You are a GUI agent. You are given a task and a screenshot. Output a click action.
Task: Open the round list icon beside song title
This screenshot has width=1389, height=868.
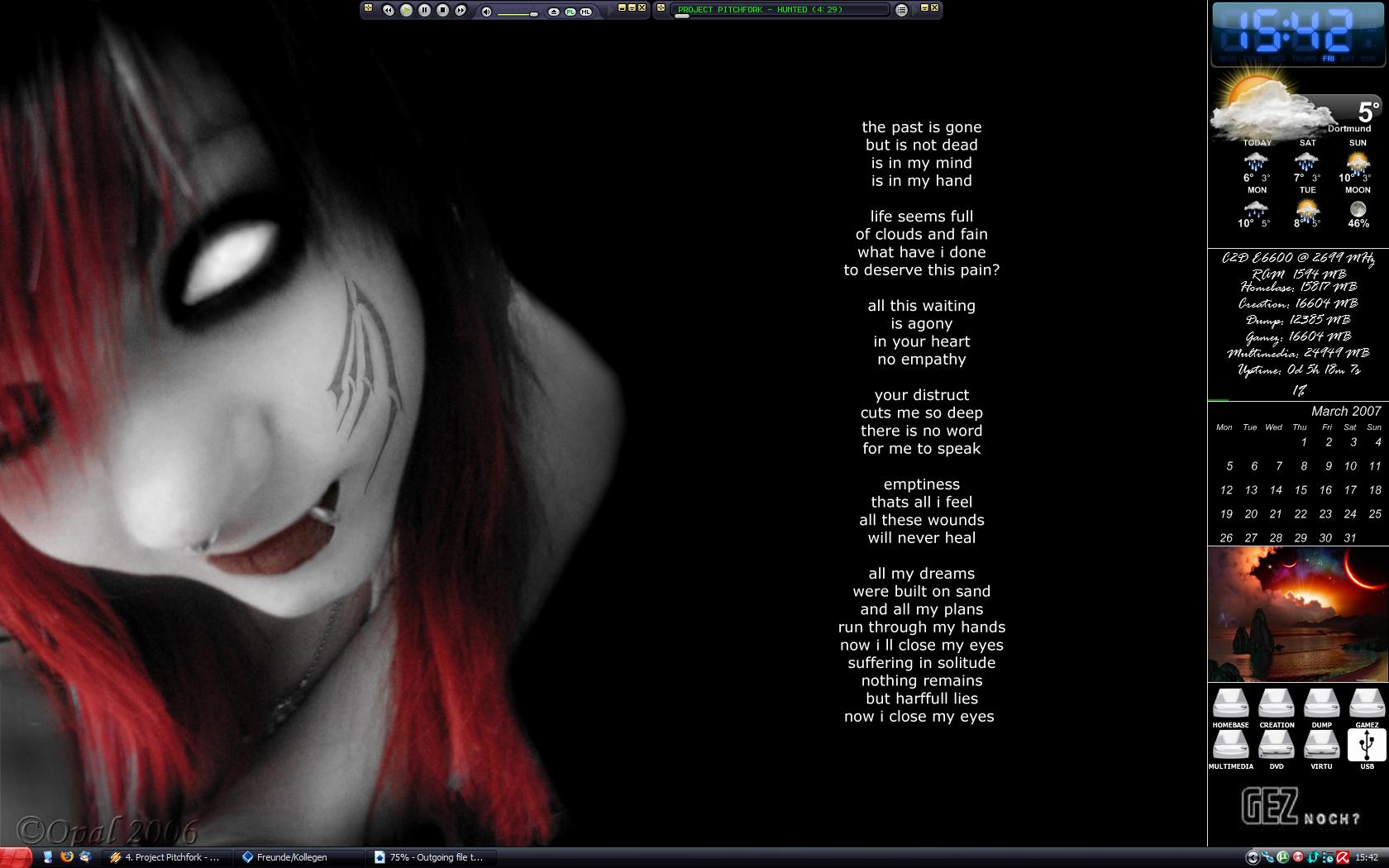click(x=901, y=10)
